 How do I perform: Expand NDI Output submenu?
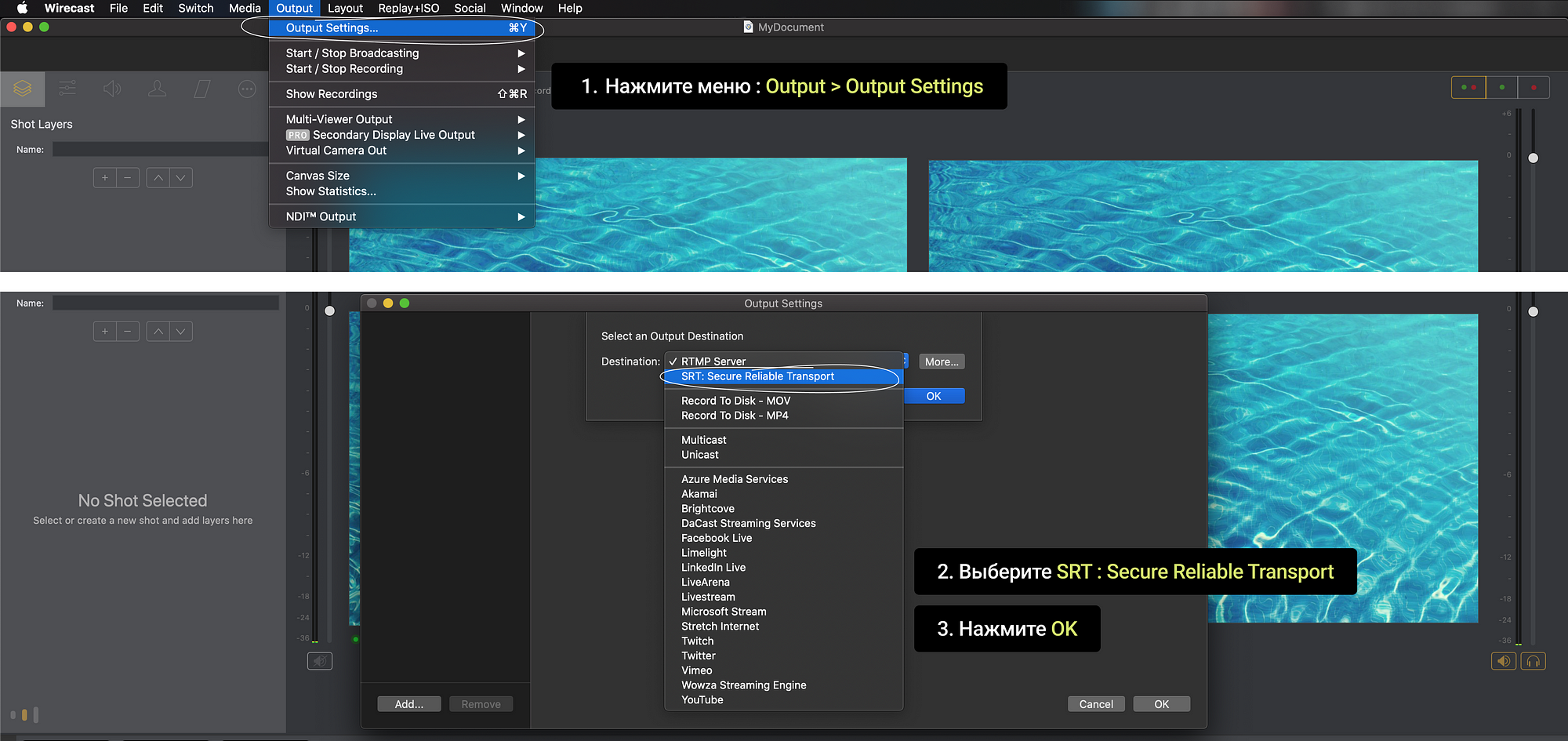point(401,216)
